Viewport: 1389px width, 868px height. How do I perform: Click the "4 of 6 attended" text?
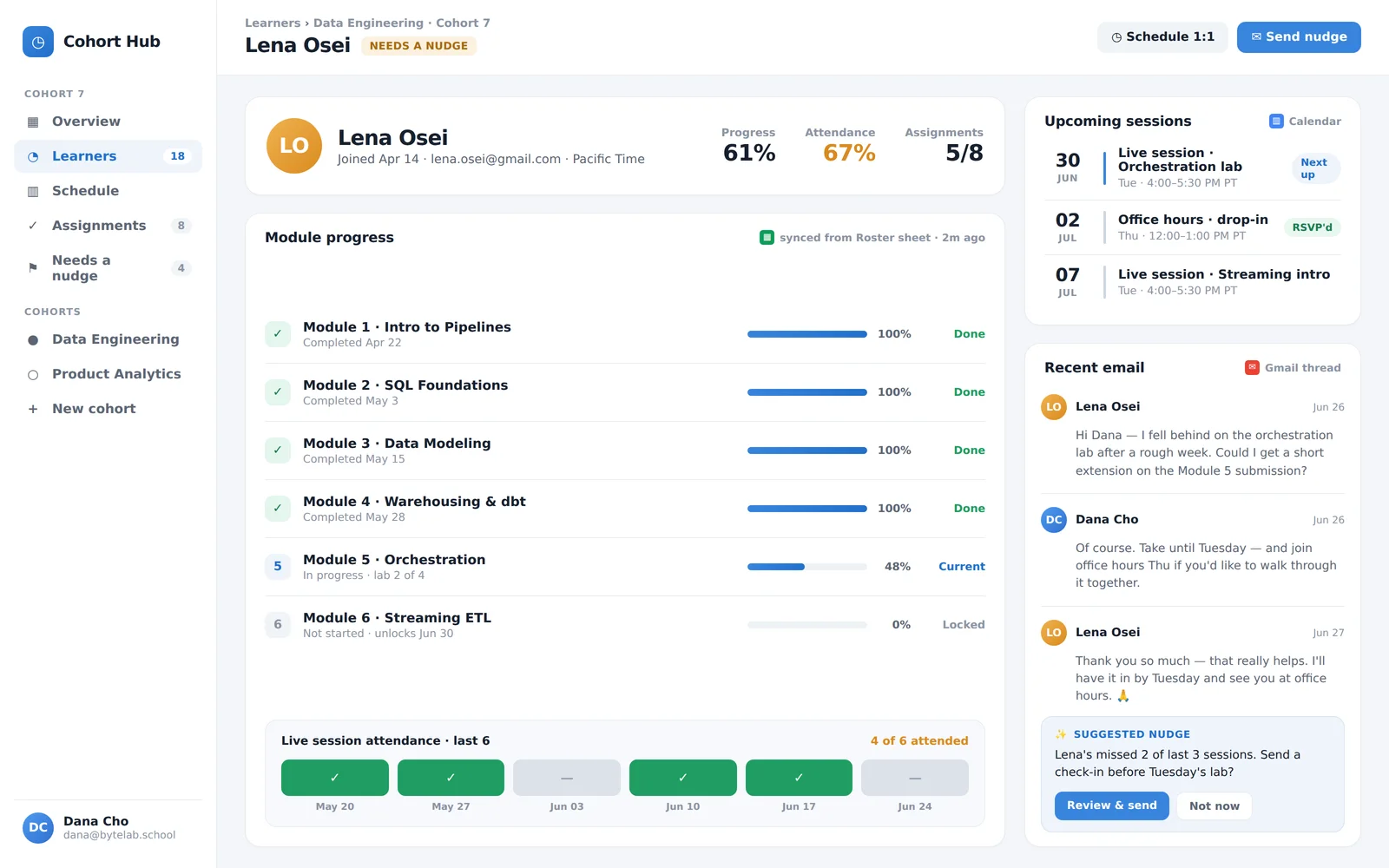coord(919,741)
